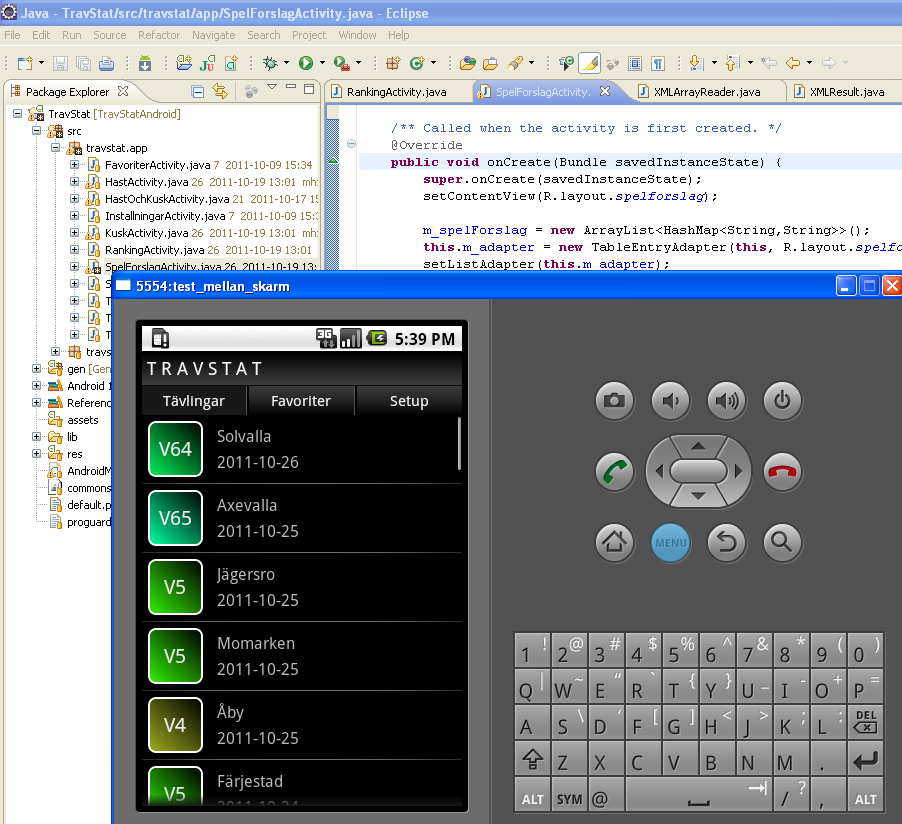
Task: Open Run button dropdown arrow
Action: (322, 63)
